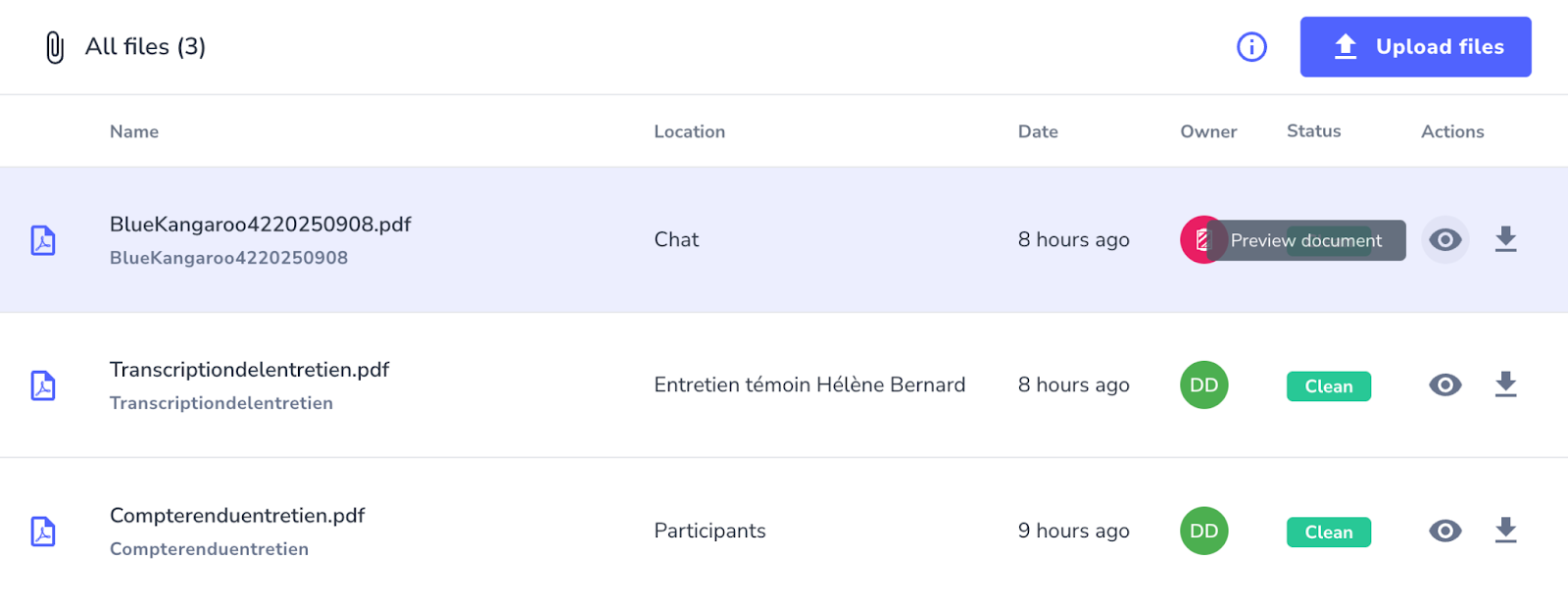Open the Compterenduentretien.pdf file name

coord(237,516)
